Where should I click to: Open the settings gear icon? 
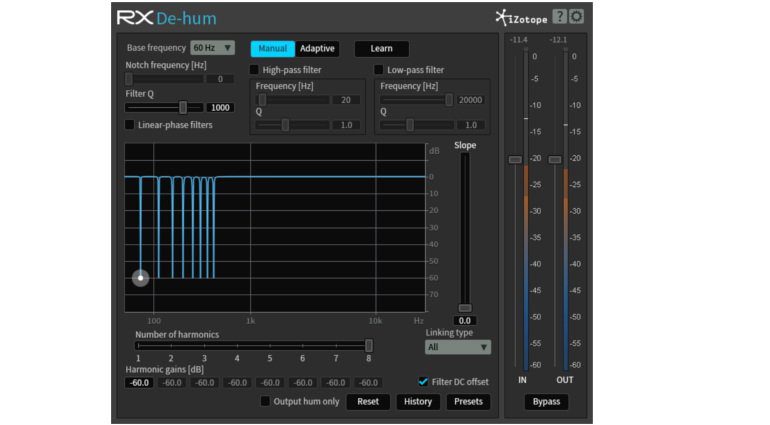[x=576, y=17]
